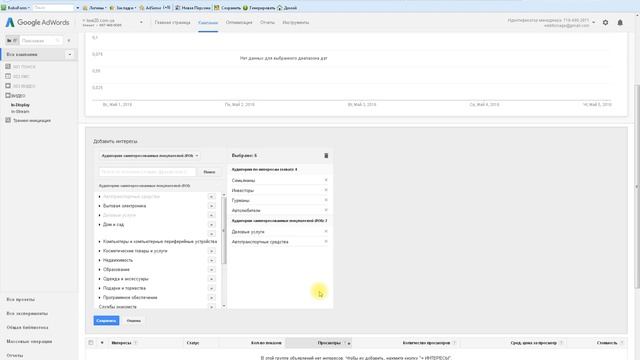Screen dimensions: 640x360
Task: Click the page vertical scrollbar
Action: point(637,186)
